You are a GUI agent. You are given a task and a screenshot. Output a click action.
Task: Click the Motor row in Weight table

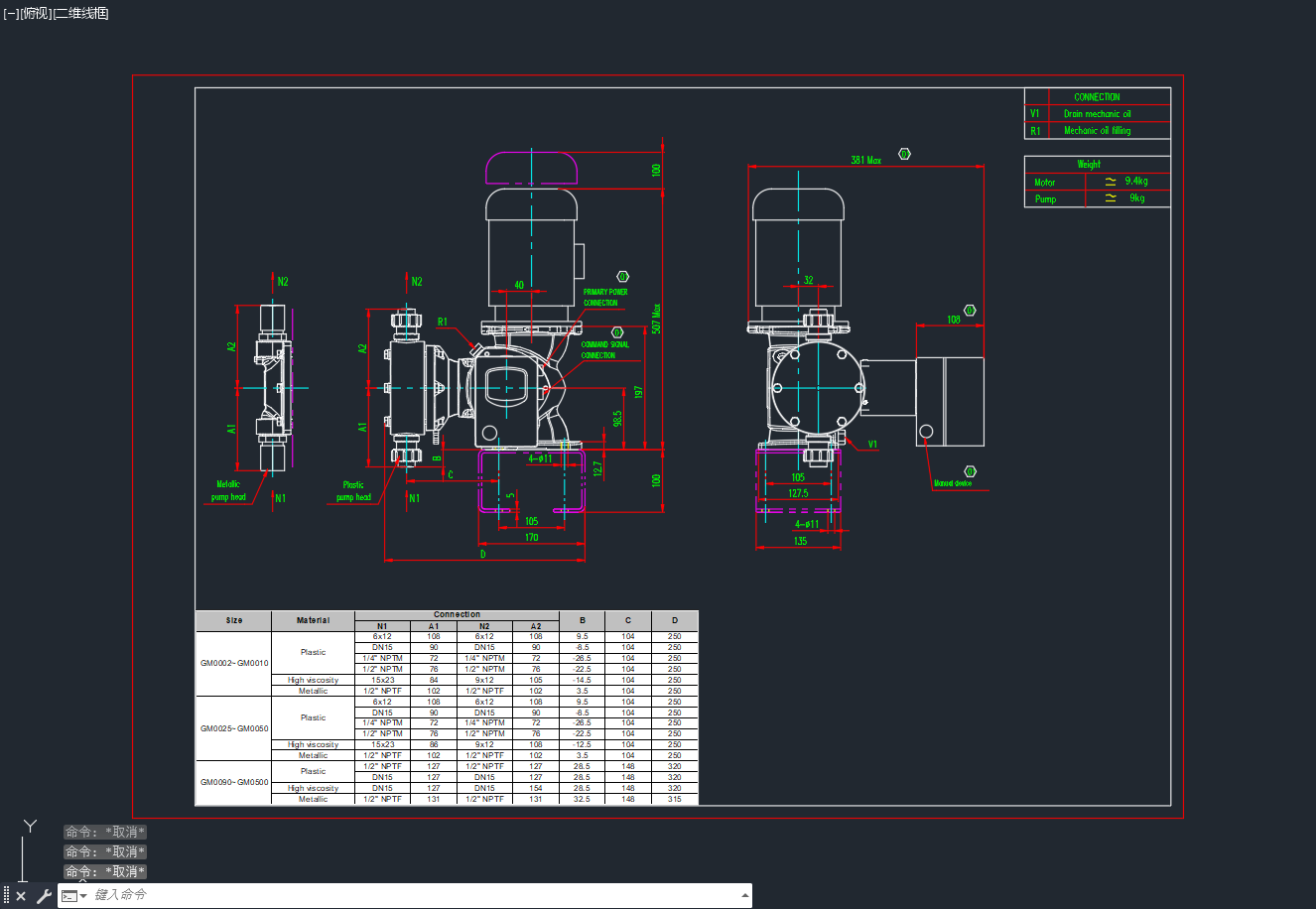tap(1097, 182)
